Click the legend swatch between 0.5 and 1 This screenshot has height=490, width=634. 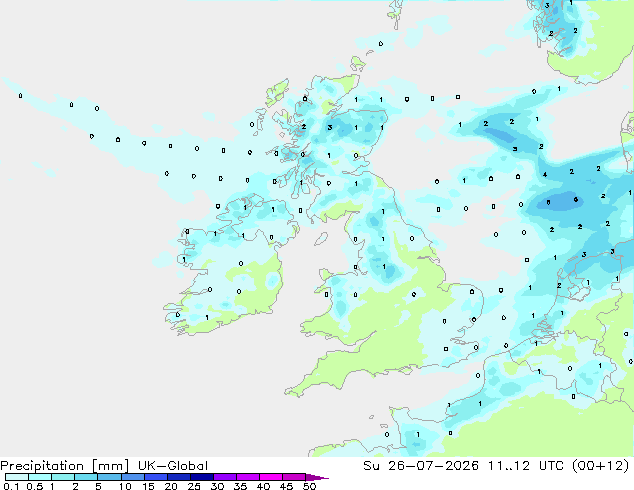[40, 477]
